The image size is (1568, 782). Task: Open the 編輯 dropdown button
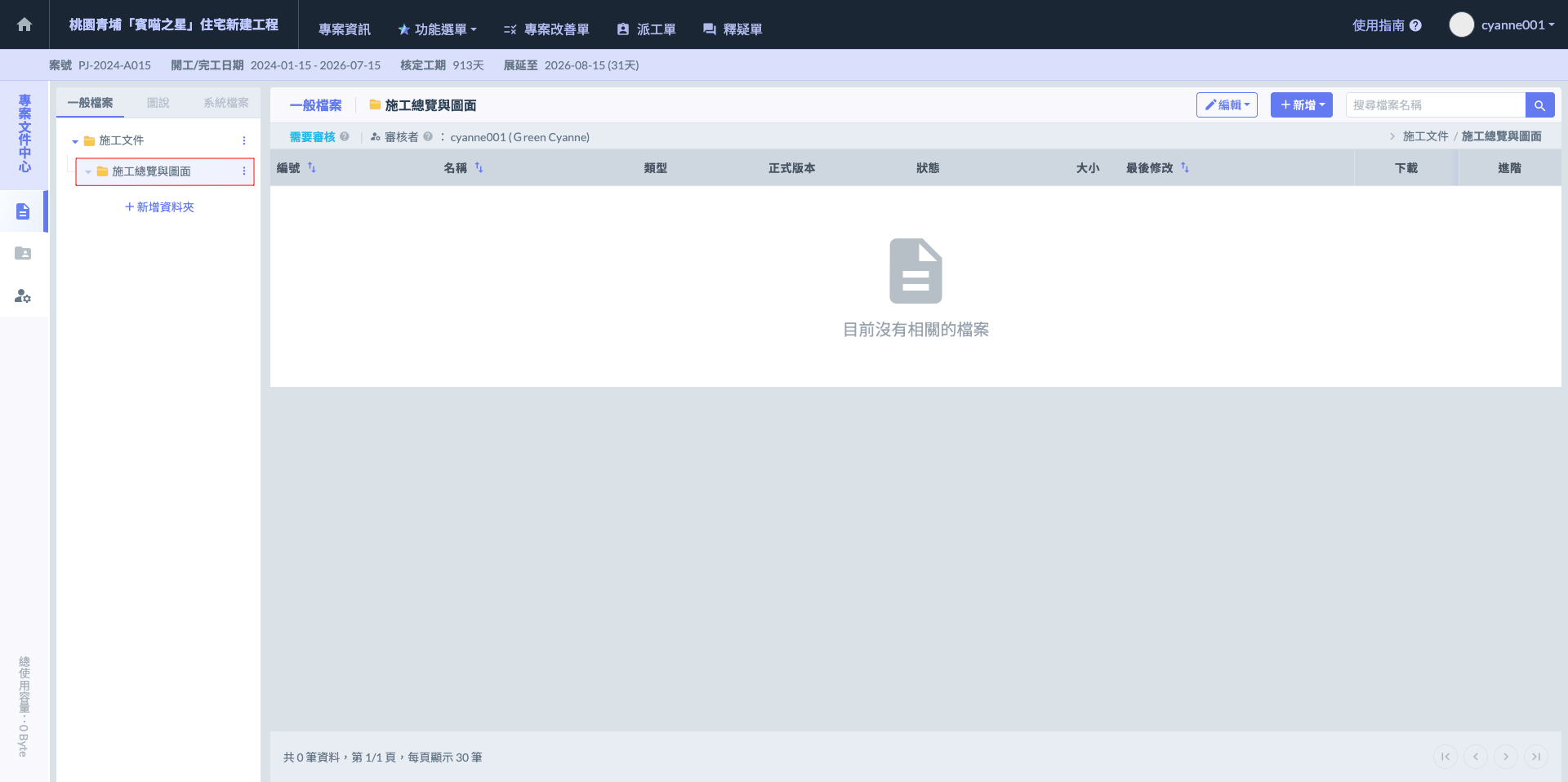1227,105
